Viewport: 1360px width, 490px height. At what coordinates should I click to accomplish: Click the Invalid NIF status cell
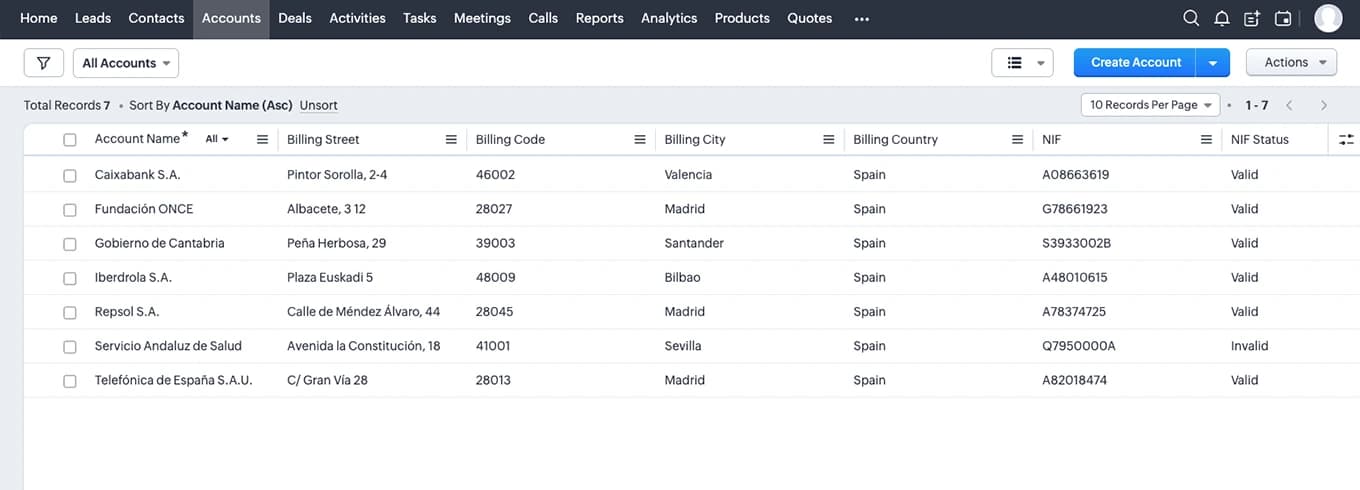(1250, 347)
